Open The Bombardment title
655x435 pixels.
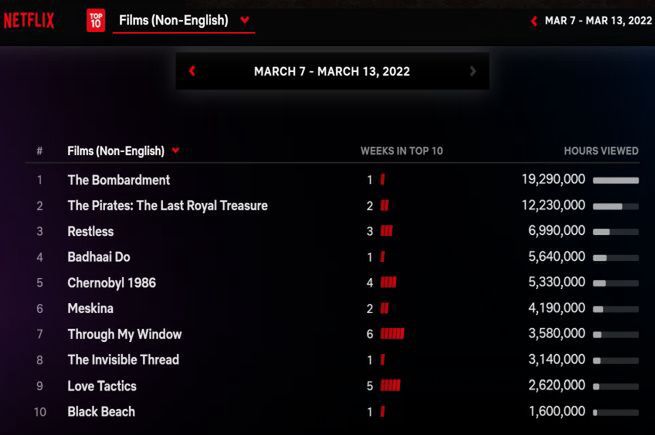119,180
